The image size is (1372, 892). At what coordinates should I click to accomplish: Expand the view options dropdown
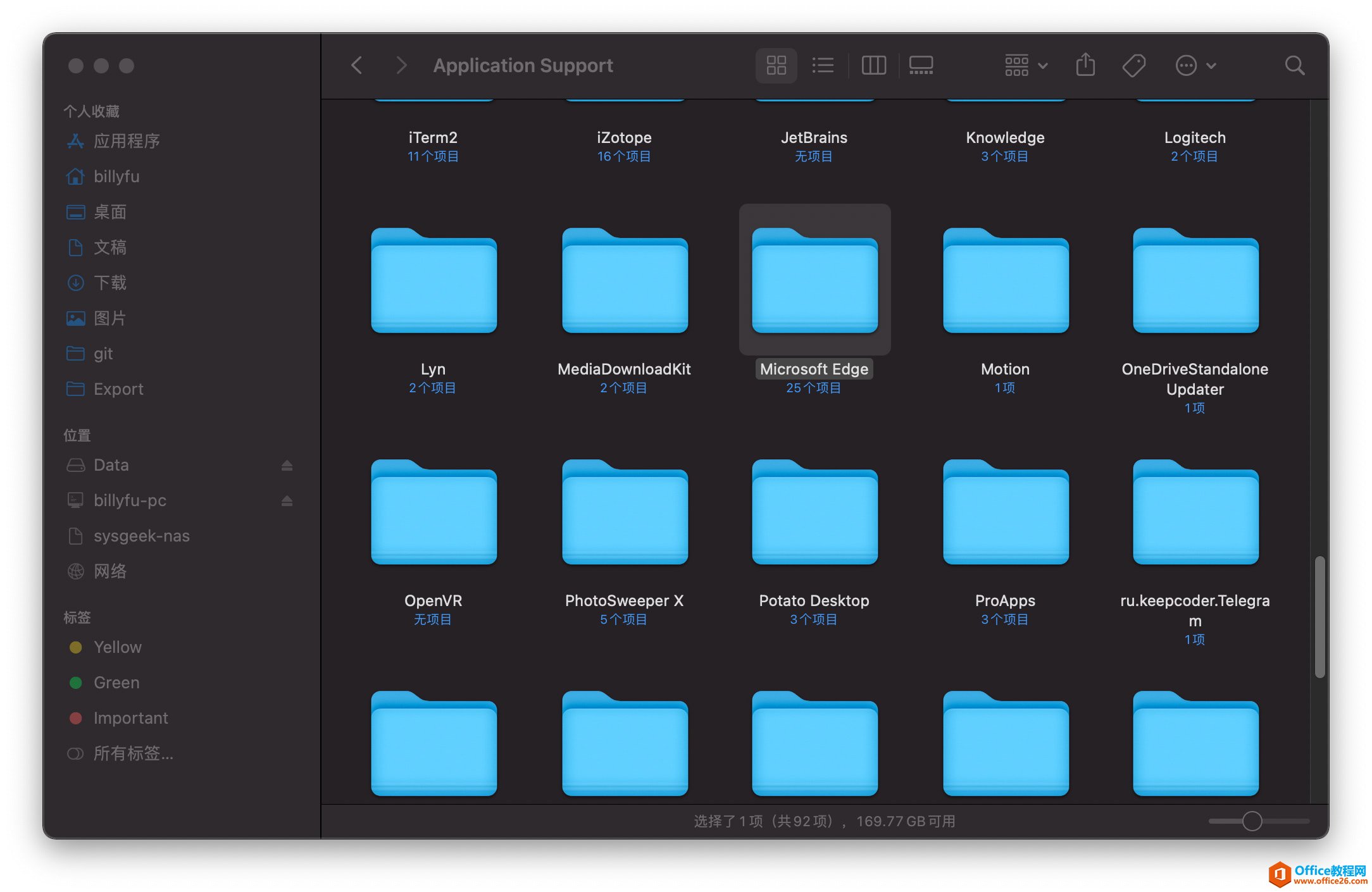(x=1025, y=64)
